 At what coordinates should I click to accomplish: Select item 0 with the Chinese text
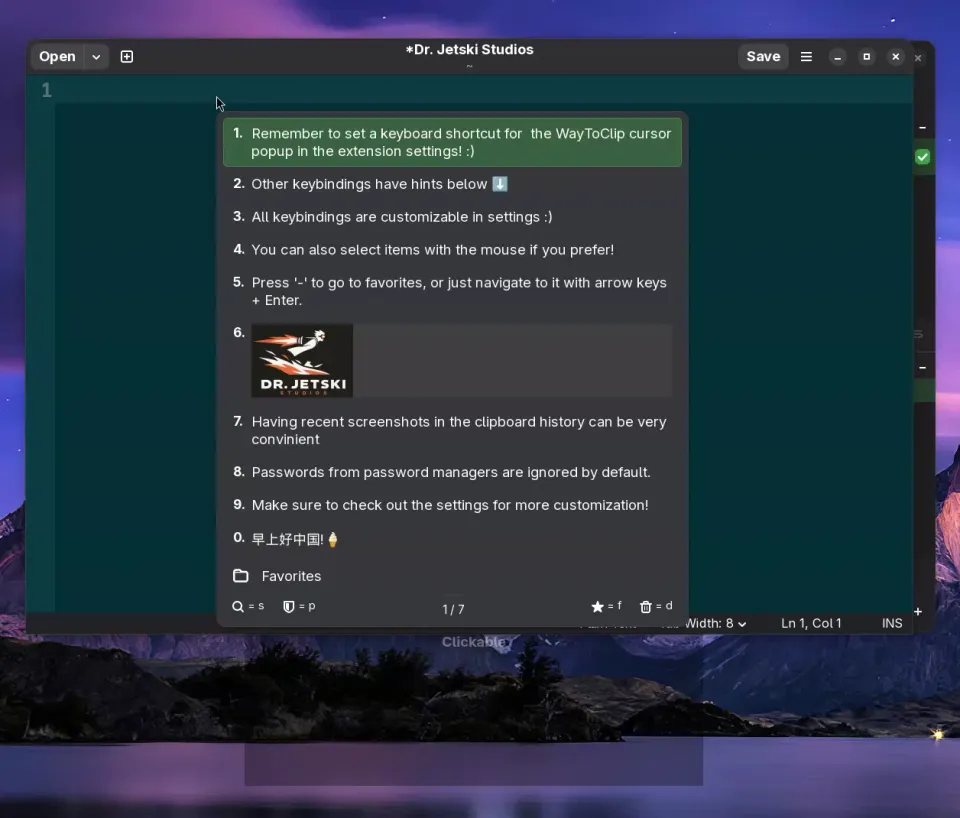coord(452,538)
